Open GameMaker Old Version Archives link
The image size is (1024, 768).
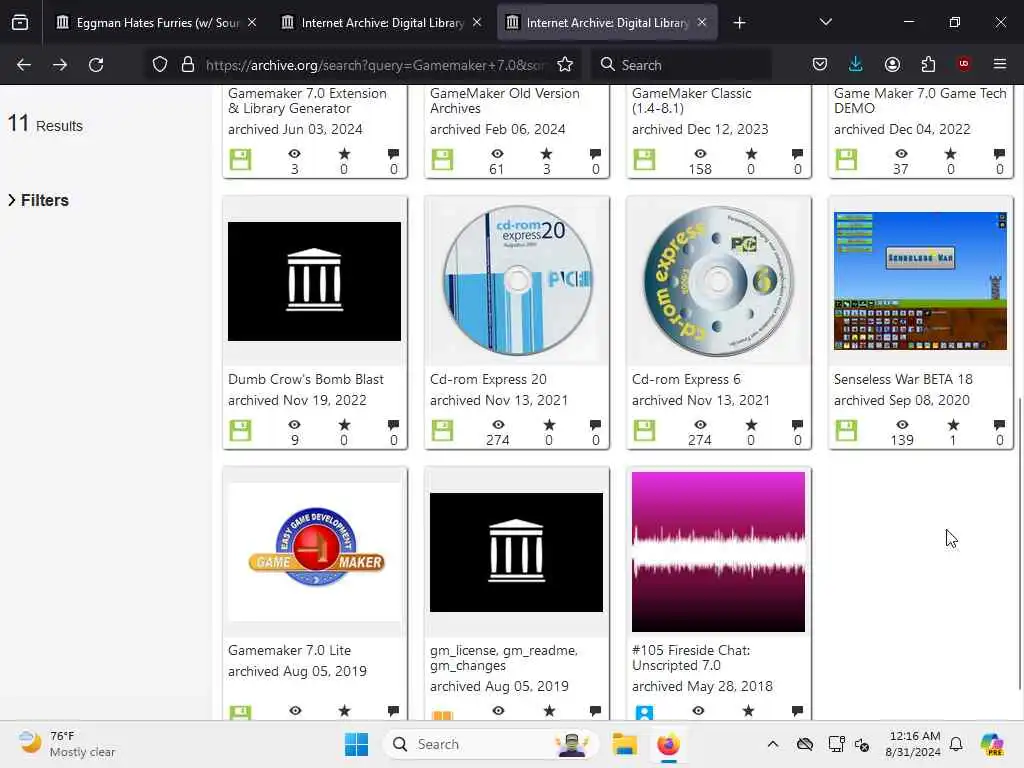coord(504,101)
